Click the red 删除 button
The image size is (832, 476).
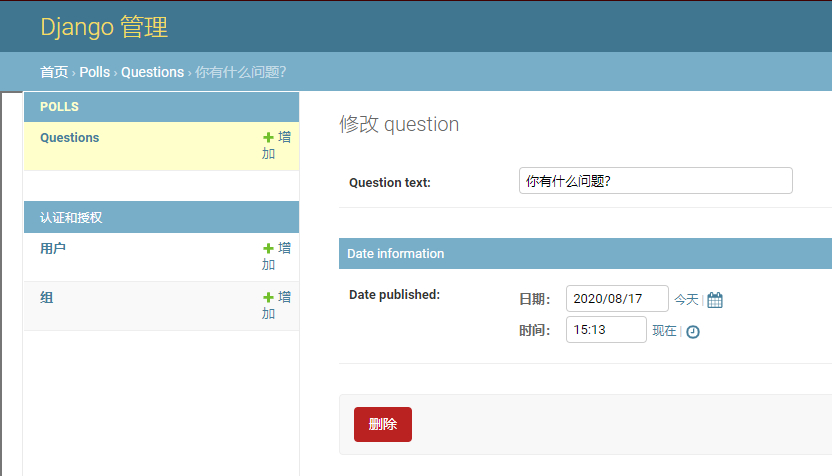coord(383,424)
